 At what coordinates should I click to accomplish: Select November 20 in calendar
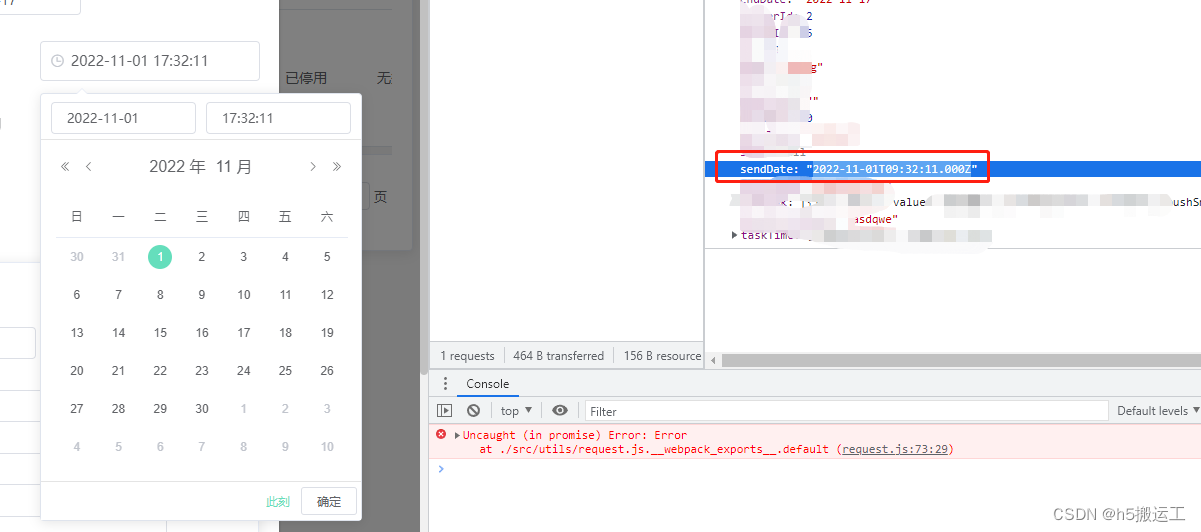(77, 371)
